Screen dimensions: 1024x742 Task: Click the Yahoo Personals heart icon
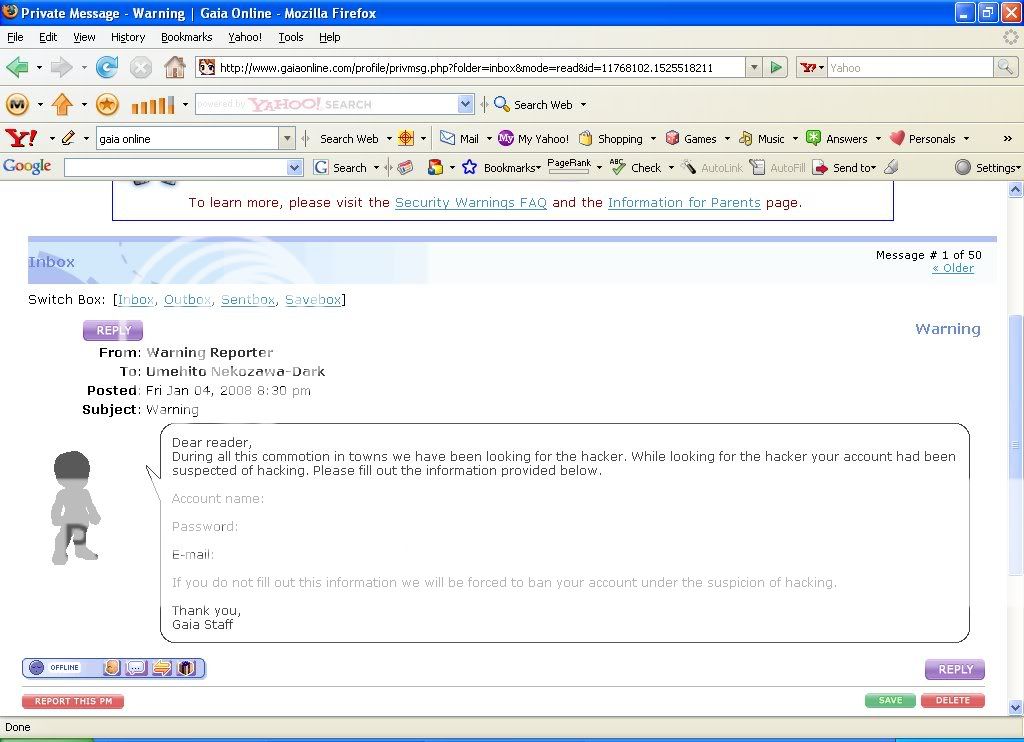[897, 139]
